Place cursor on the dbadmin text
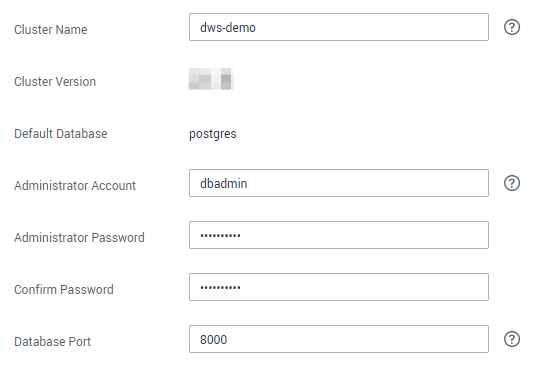This screenshot has width=544, height=372. pyautogui.click(x=223, y=184)
